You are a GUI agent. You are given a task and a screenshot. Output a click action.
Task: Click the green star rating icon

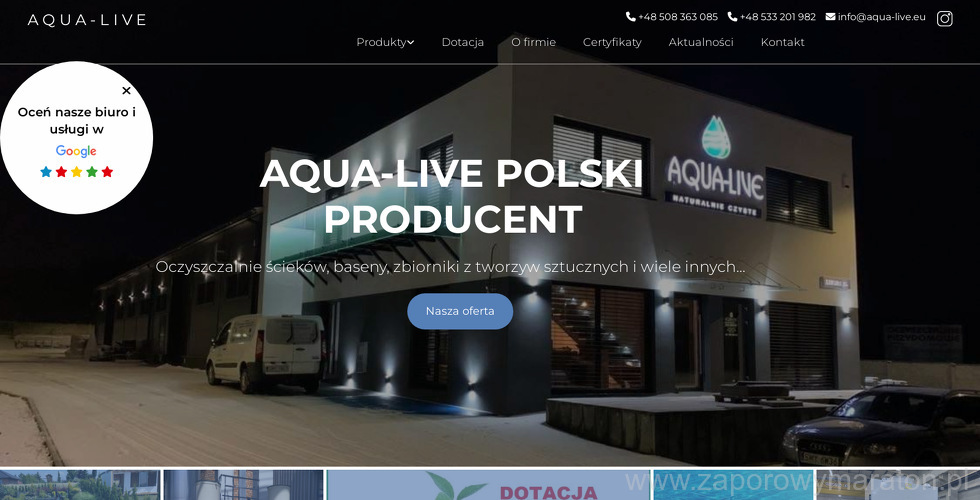coord(92,172)
